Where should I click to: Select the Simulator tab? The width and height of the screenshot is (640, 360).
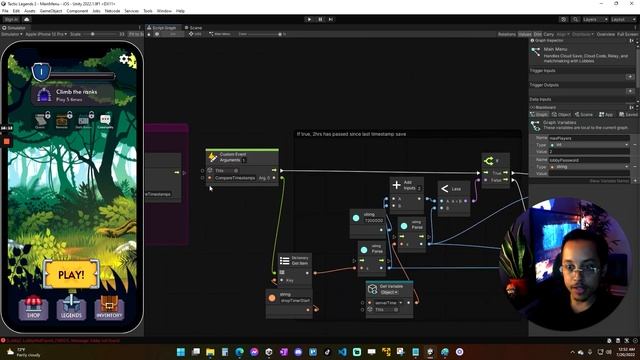[14, 28]
